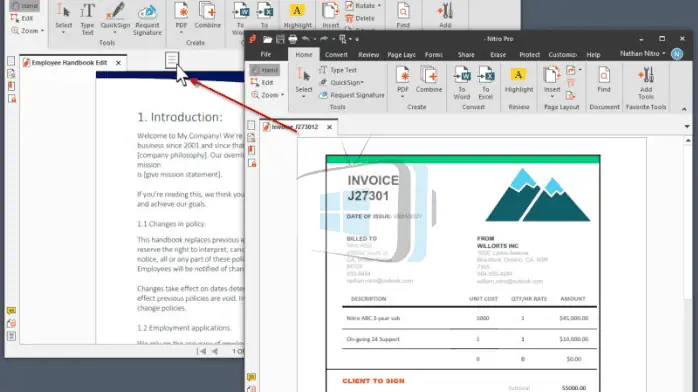Click Find in back window ribbon
Screen dimensions: 698x392
tap(403, 16)
